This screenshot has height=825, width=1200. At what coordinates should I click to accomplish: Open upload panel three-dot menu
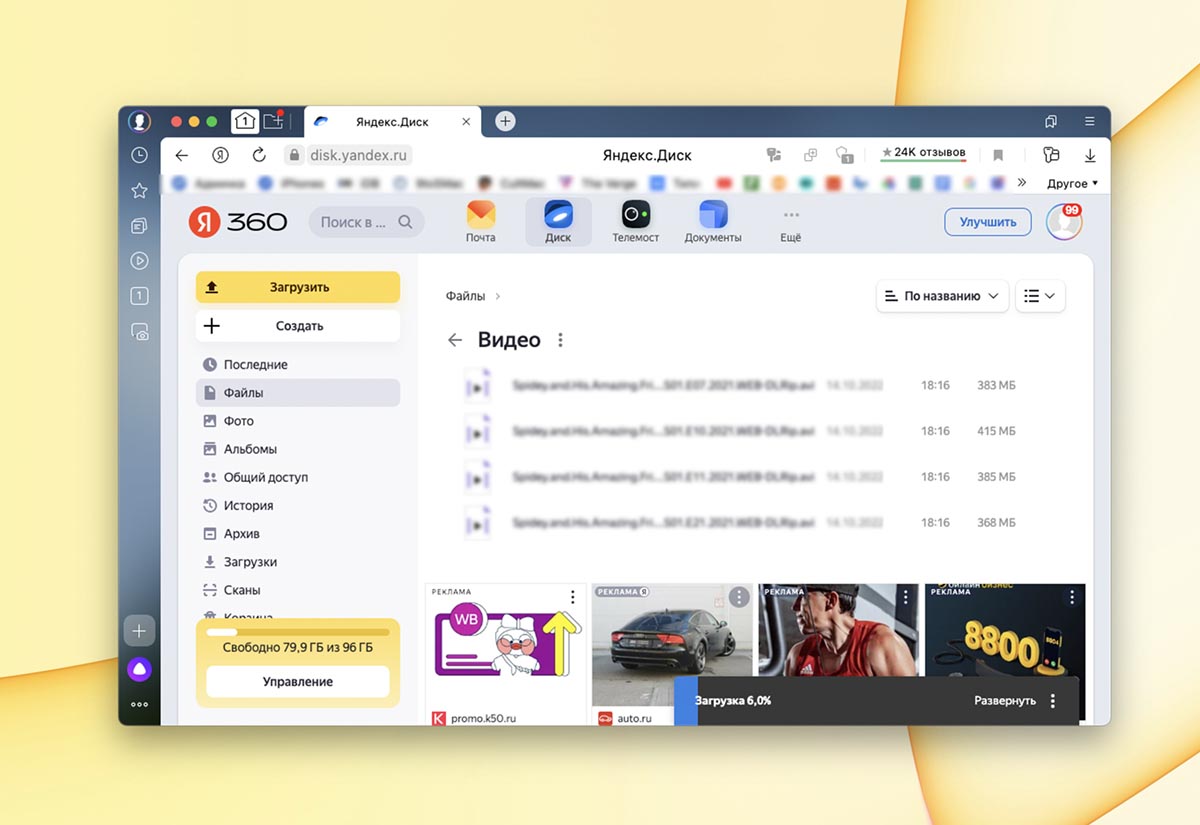[1053, 701]
